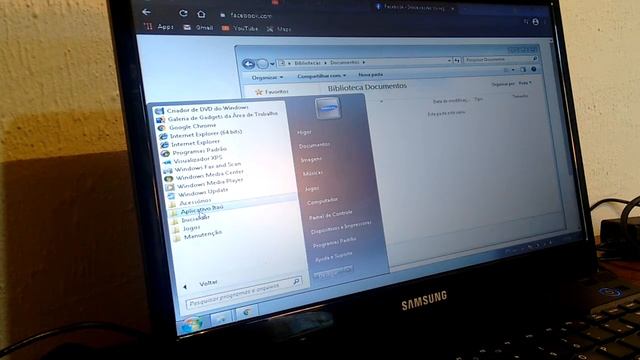
Task: Open the YouTube bookmark
Action: click(240, 28)
